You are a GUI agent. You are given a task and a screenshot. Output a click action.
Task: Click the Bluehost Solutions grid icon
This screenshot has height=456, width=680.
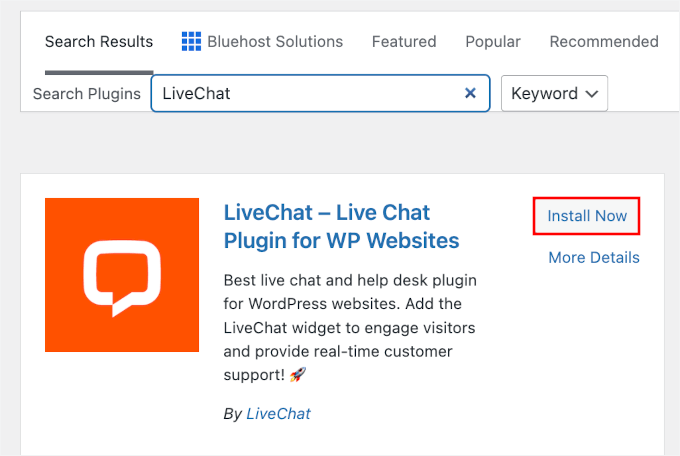pos(191,41)
